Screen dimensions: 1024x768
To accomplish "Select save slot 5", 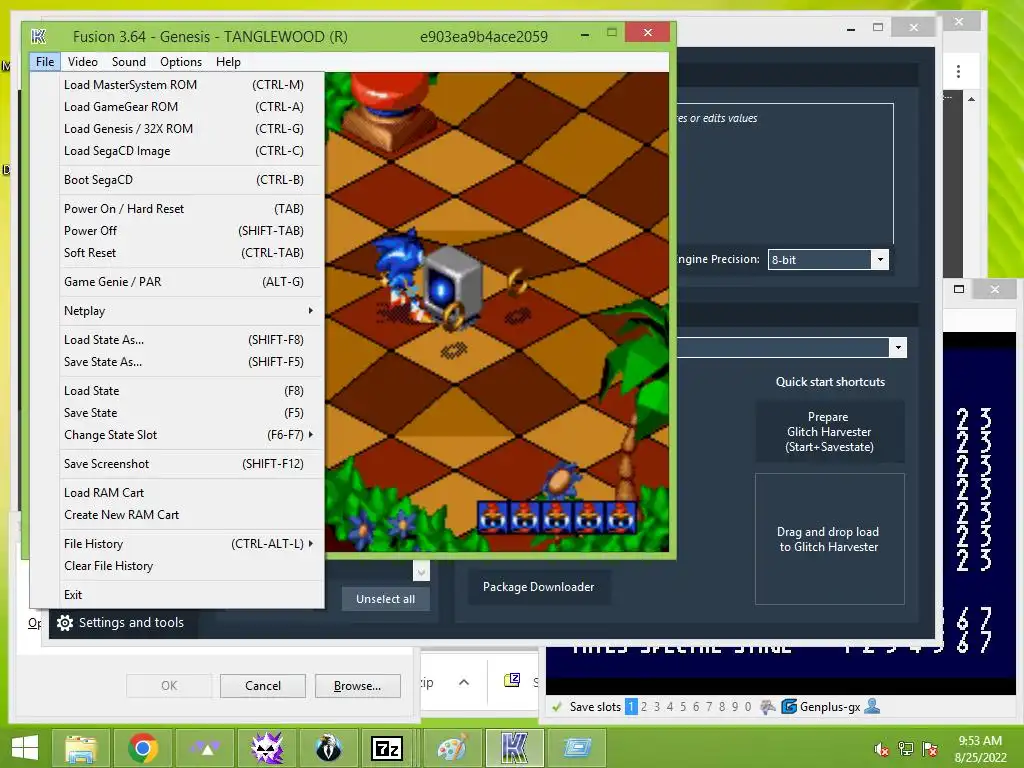I will [683, 707].
